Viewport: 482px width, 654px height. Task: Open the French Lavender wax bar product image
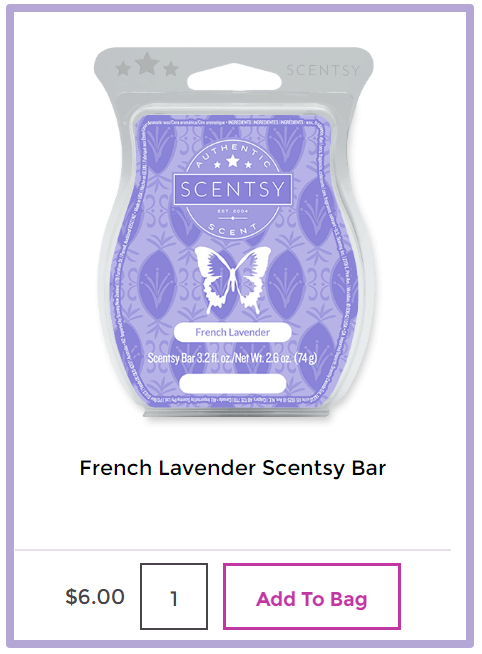click(233, 232)
